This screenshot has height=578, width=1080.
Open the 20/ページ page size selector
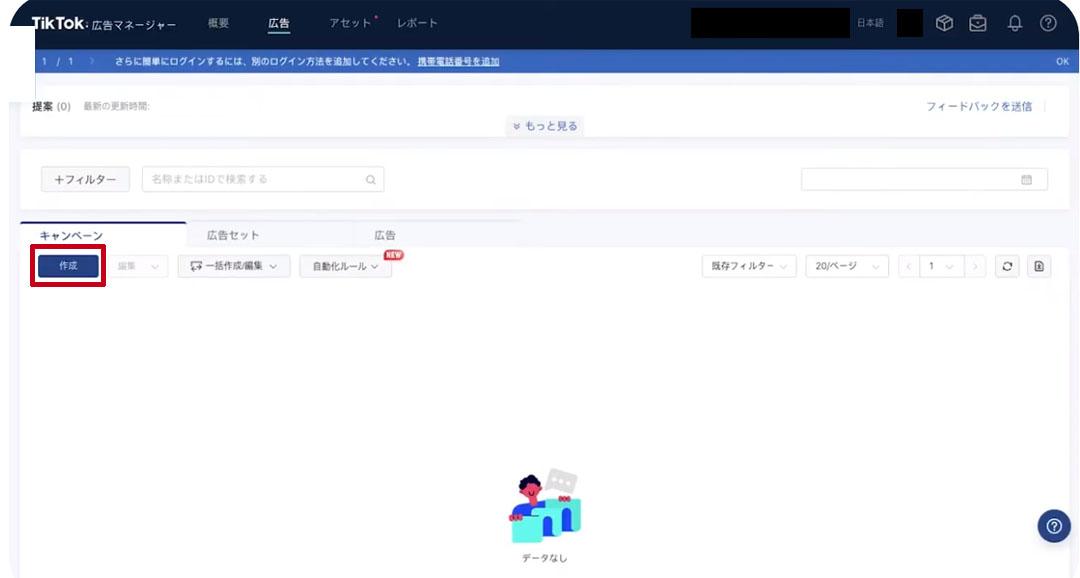click(x=847, y=266)
